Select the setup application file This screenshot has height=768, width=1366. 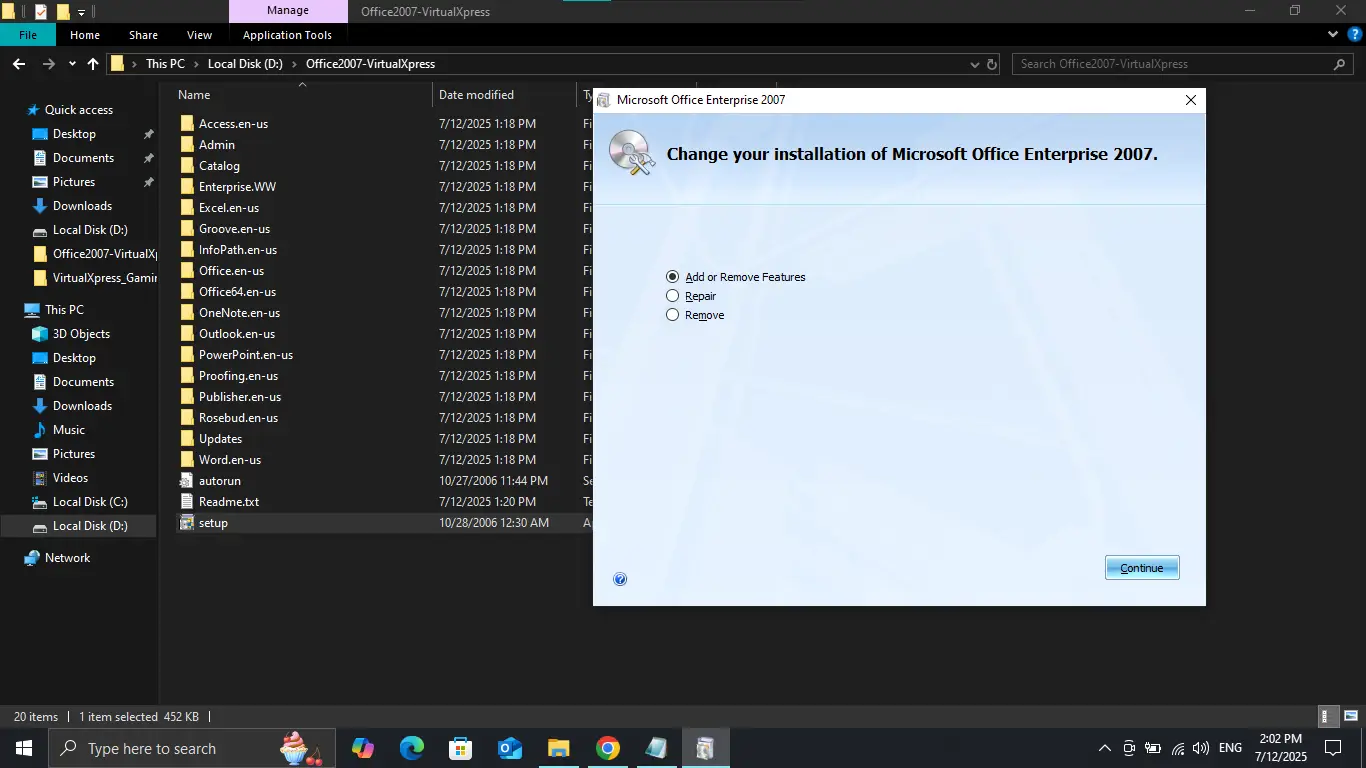(x=213, y=523)
